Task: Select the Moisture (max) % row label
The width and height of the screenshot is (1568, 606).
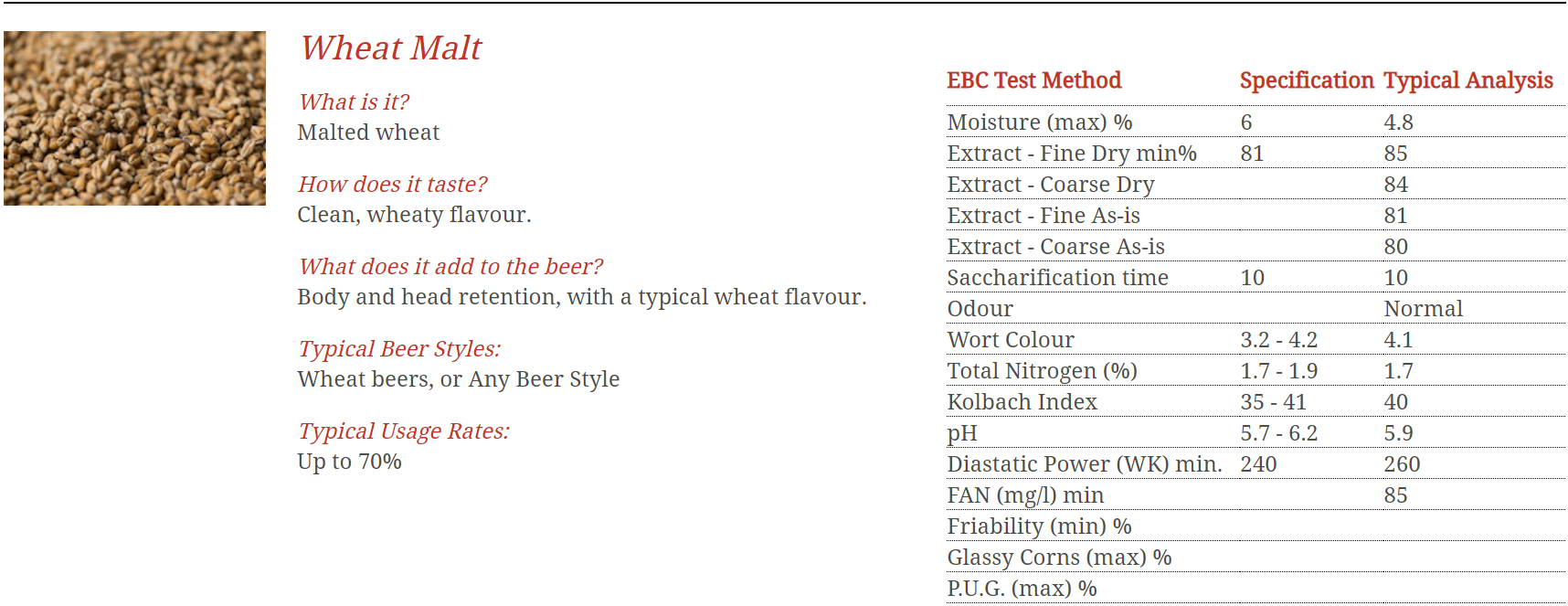Action: click(x=1040, y=122)
